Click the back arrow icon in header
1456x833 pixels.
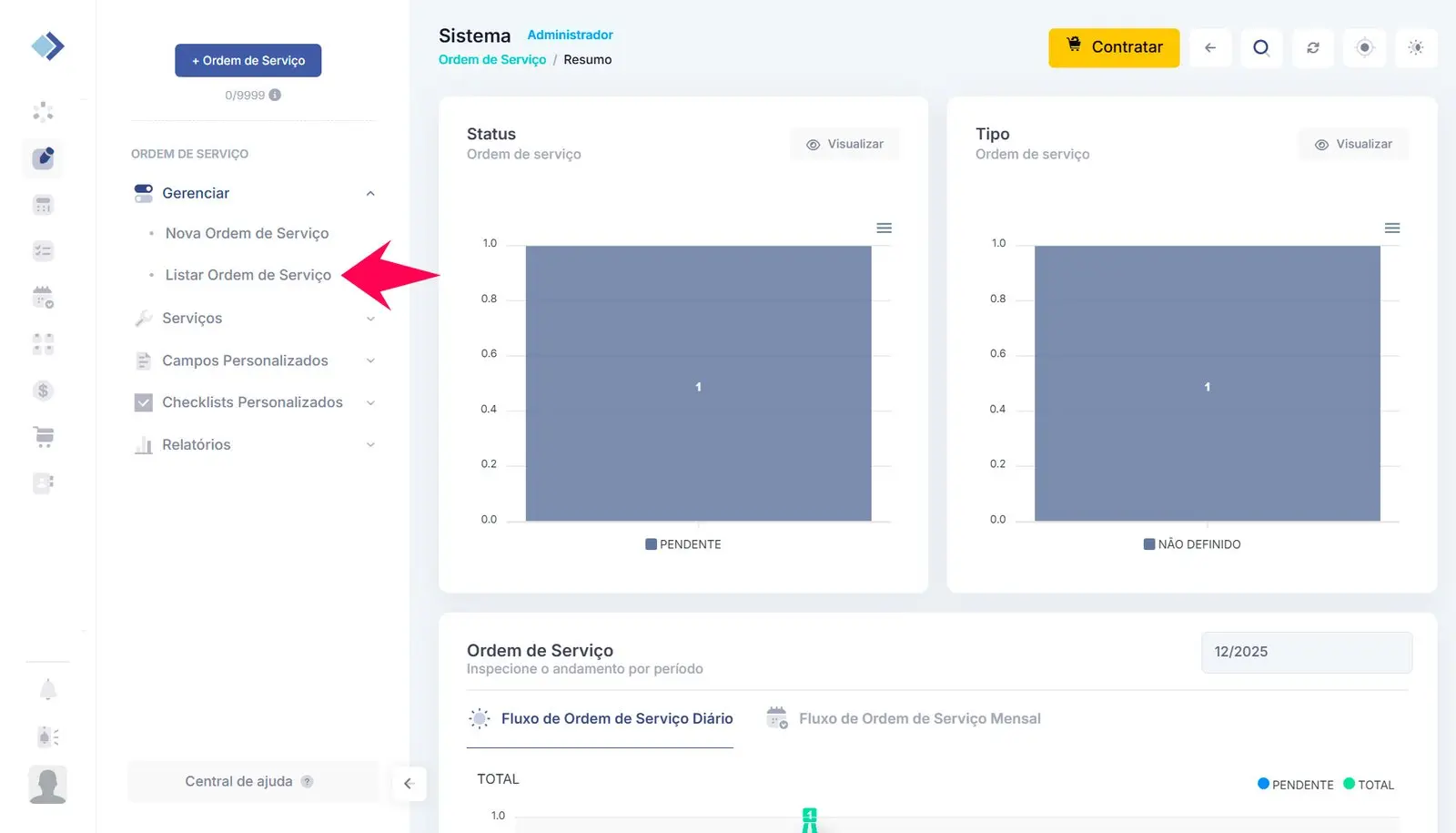(1209, 48)
